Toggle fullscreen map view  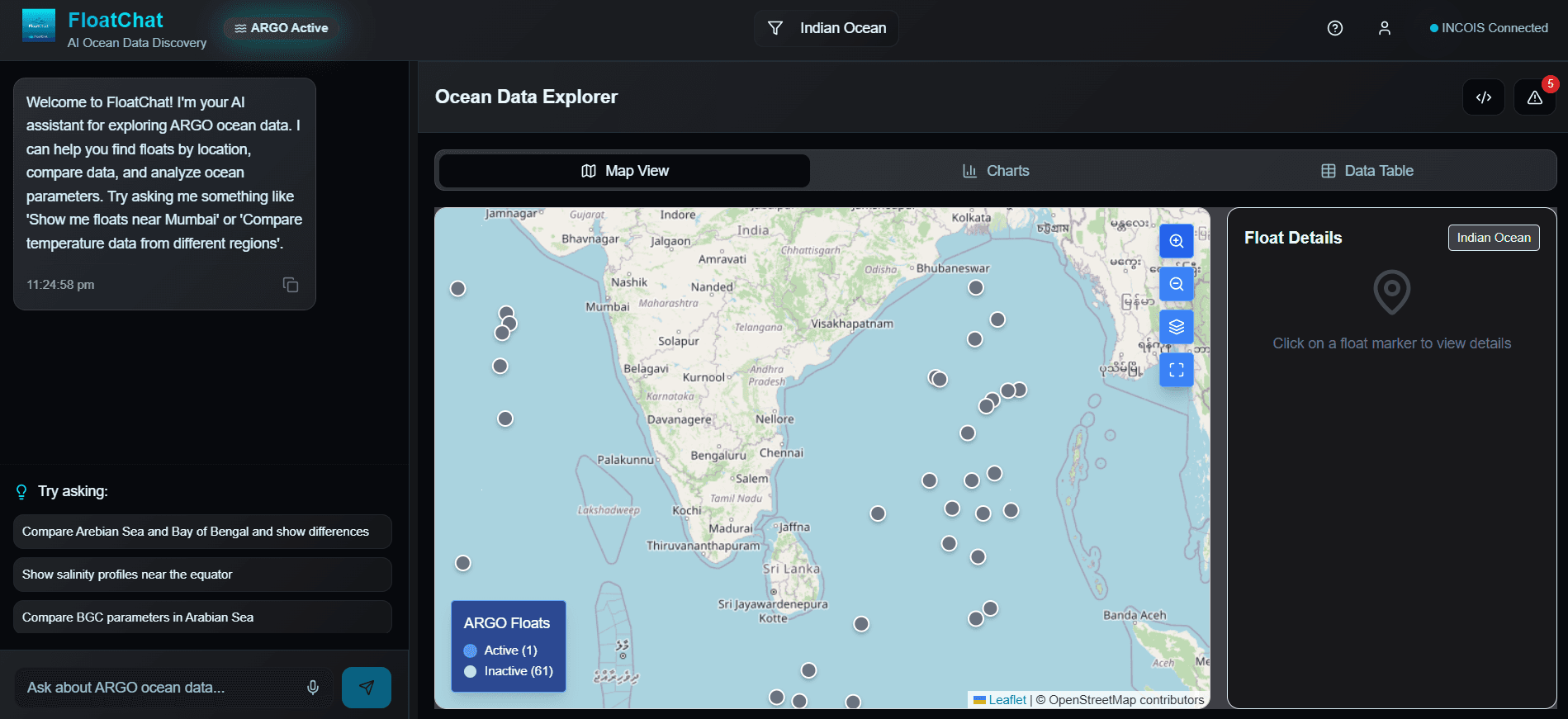(x=1176, y=370)
